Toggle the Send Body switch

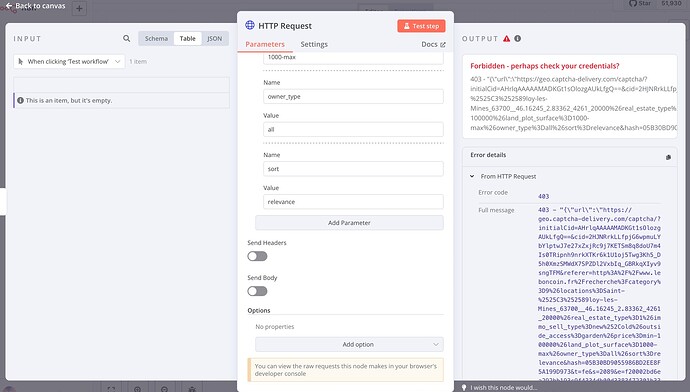[257, 291]
